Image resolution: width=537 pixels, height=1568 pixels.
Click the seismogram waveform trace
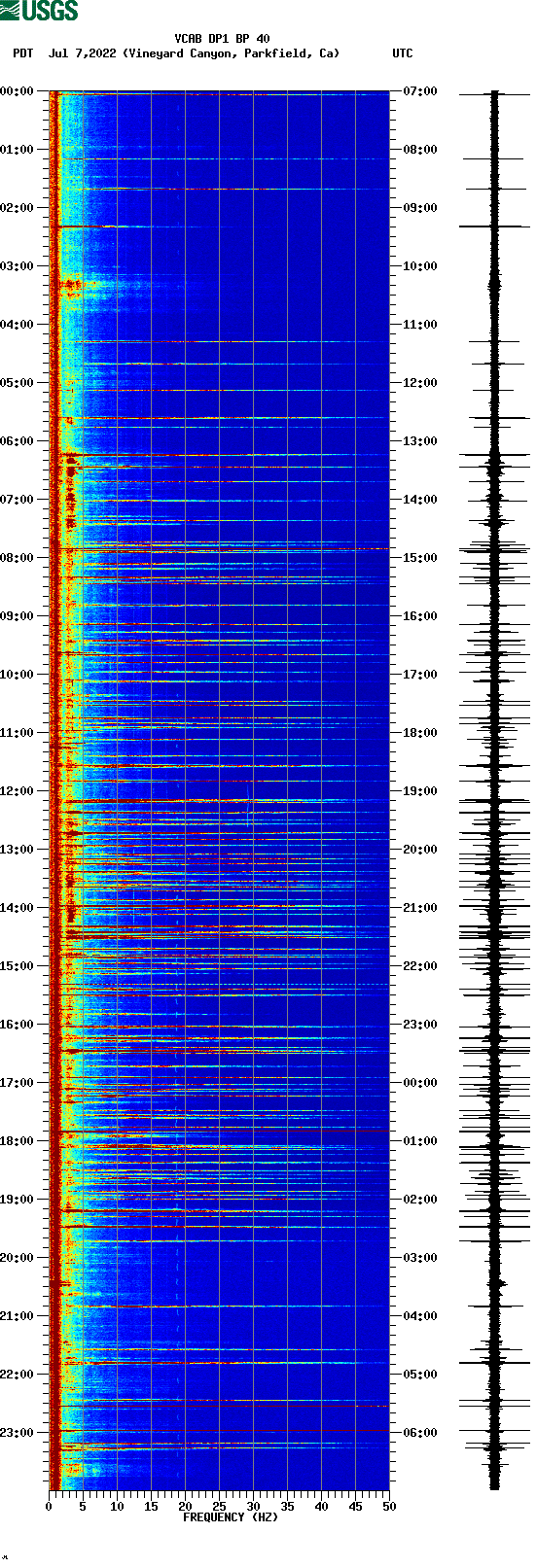coord(494,790)
